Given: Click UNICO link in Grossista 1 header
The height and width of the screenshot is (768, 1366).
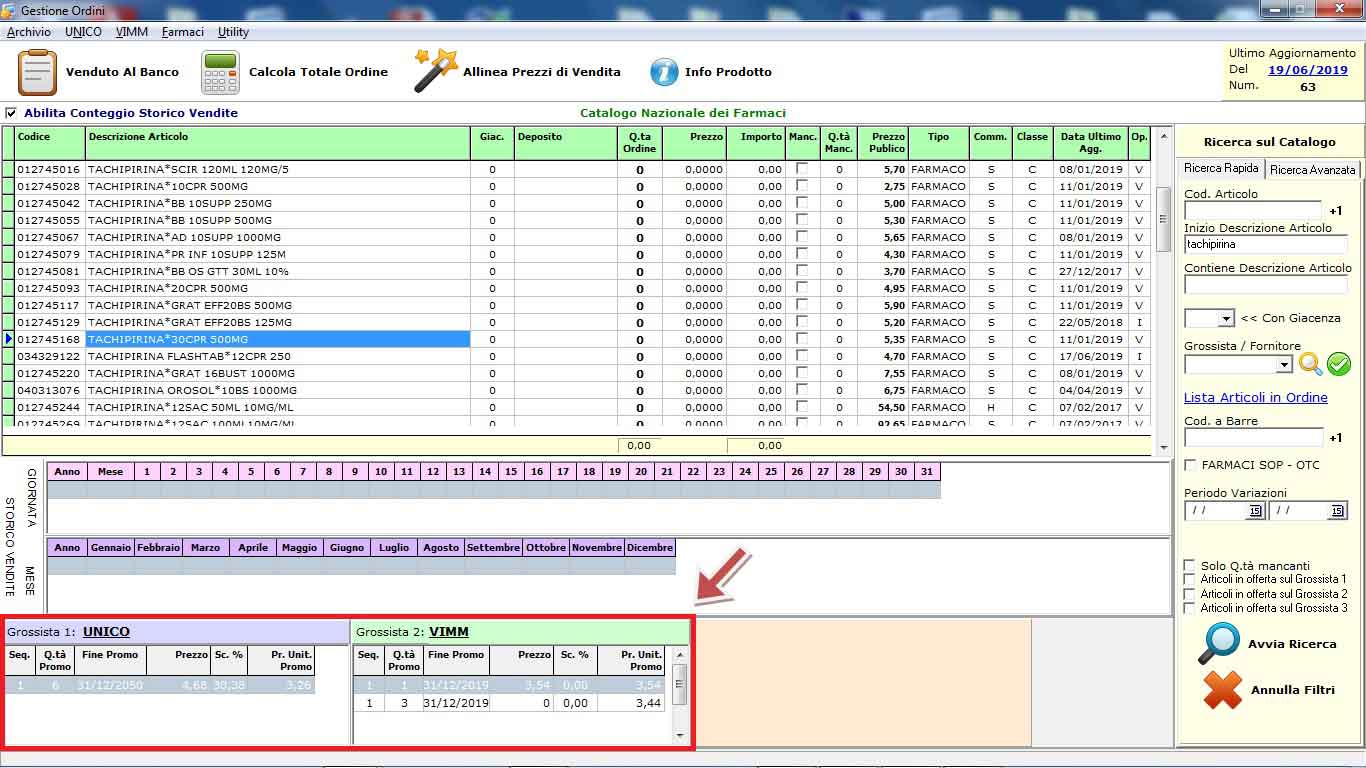Looking at the screenshot, I should click(106, 632).
